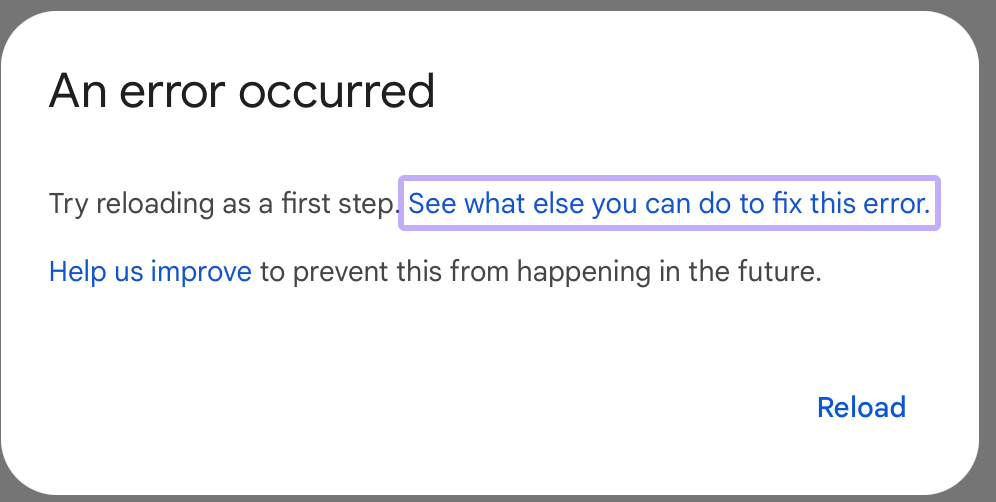
Task: Click the blue Reload text
Action: point(861,408)
